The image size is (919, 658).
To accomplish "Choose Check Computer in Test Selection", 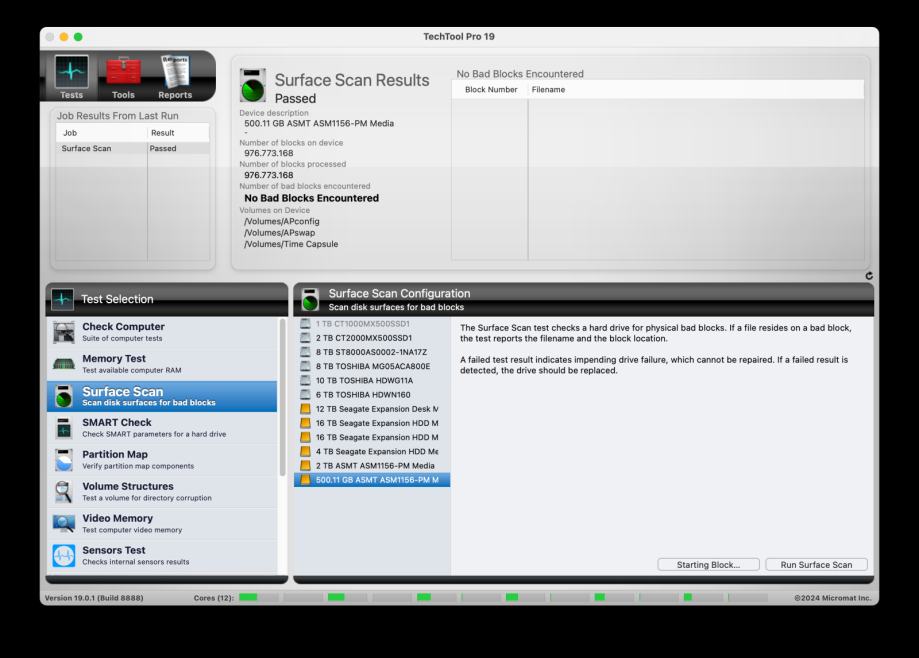I will click(162, 332).
